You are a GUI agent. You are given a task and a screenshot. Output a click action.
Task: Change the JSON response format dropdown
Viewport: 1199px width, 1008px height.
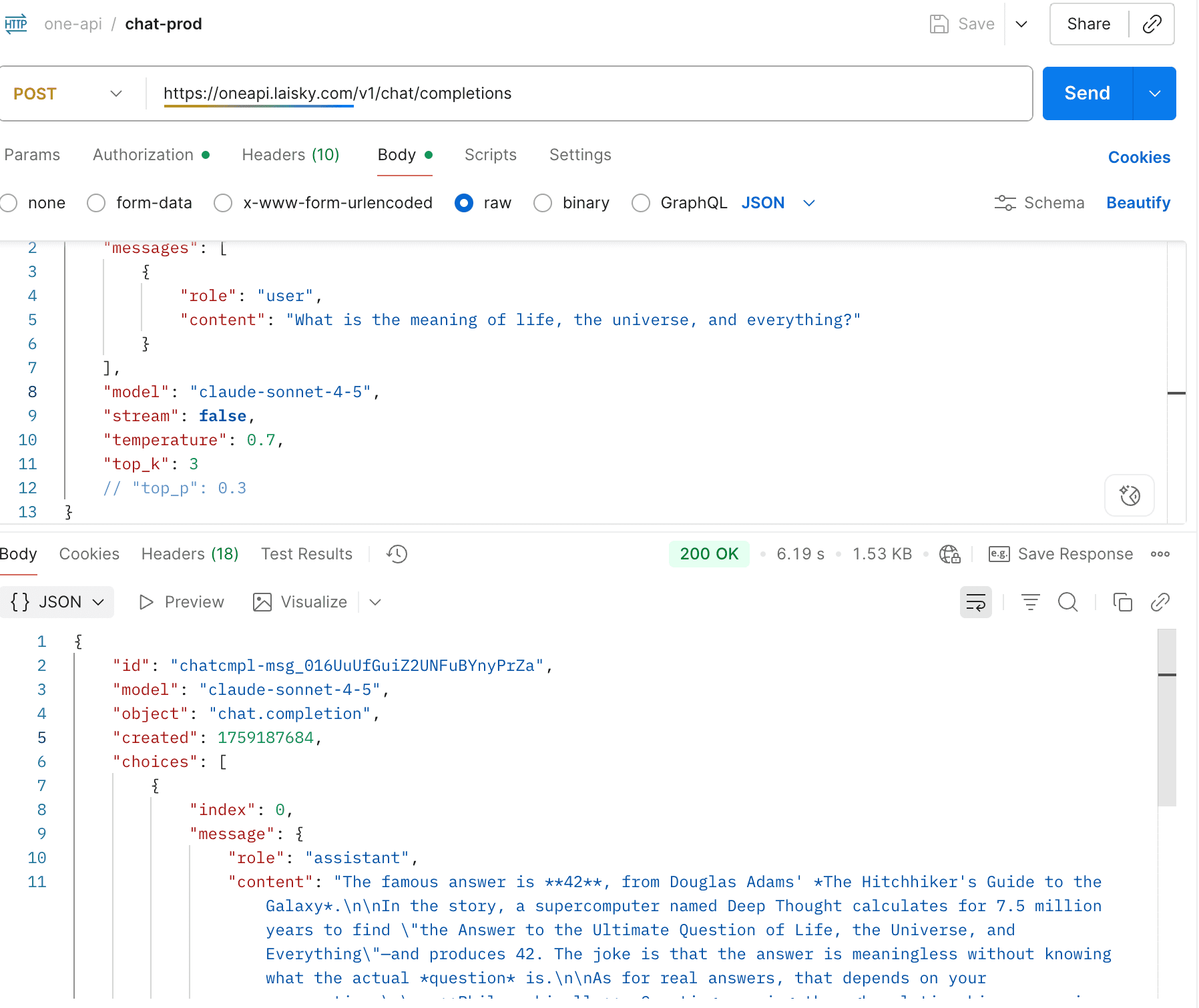(x=58, y=603)
